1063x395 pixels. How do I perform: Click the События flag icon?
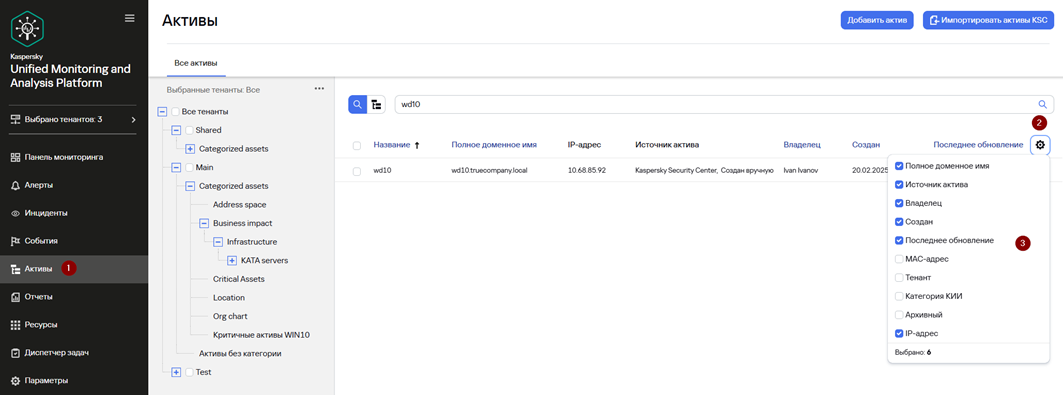(x=16, y=241)
